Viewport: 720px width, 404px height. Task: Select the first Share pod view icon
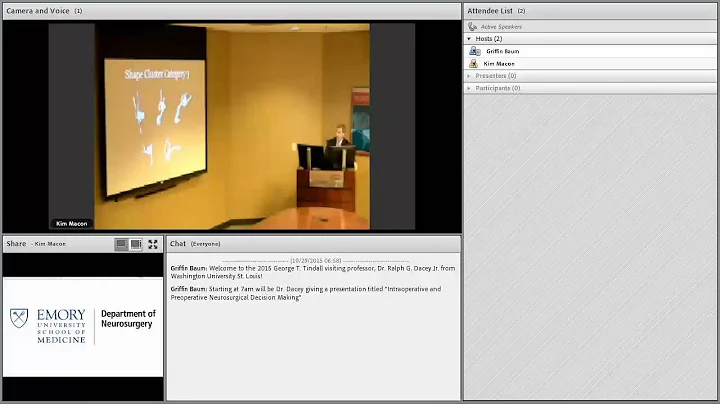point(121,244)
